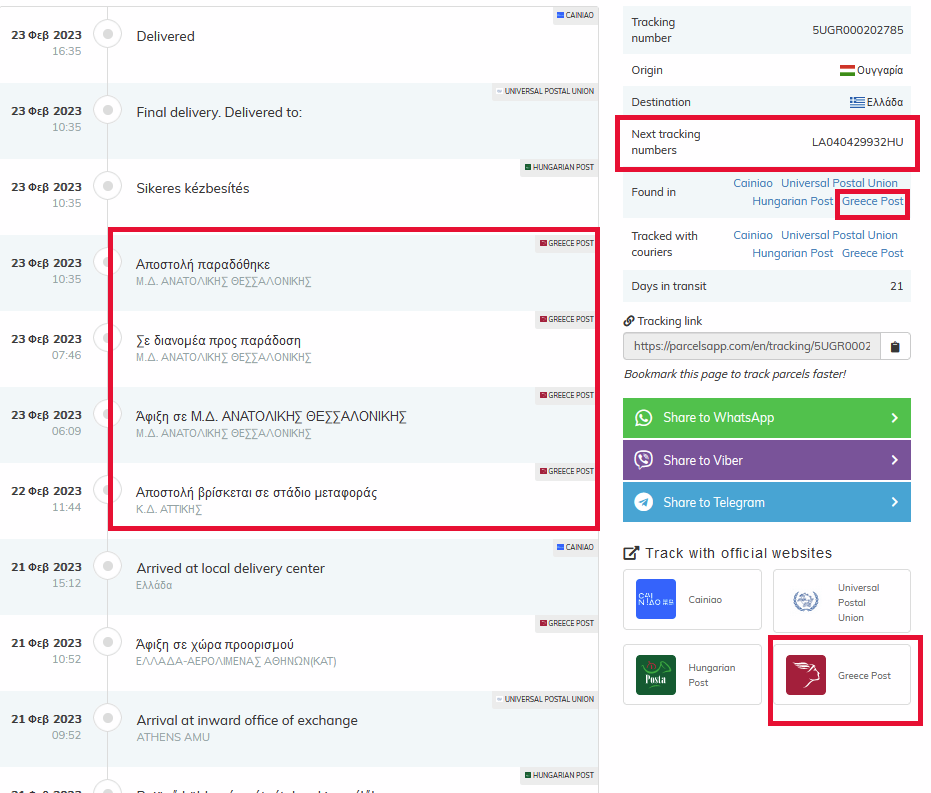Open Greece Post link in Found in row
The image size is (931, 793).
click(872, 201)
